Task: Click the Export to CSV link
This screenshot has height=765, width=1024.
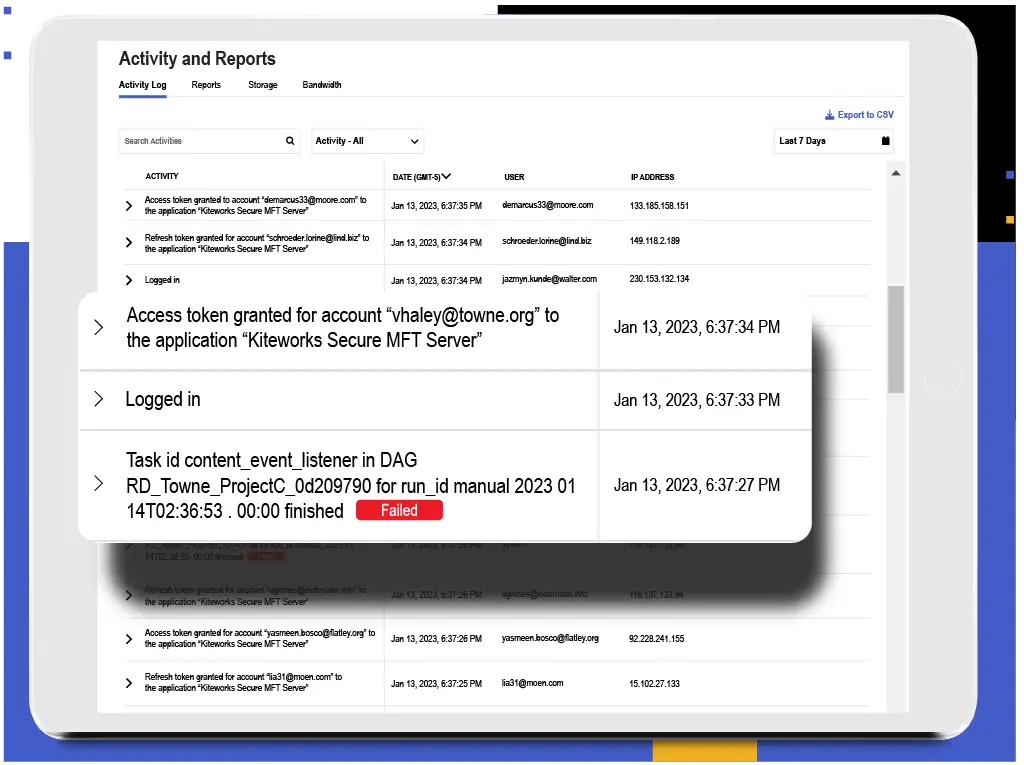Action: click(x=859, y=115)
